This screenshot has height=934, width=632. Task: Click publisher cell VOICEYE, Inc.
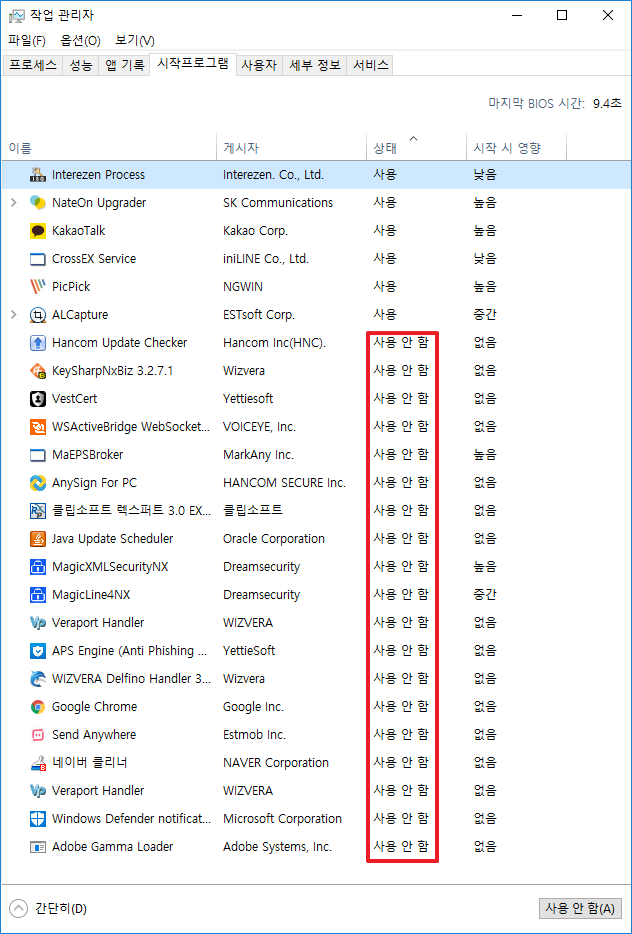[259, 427]
